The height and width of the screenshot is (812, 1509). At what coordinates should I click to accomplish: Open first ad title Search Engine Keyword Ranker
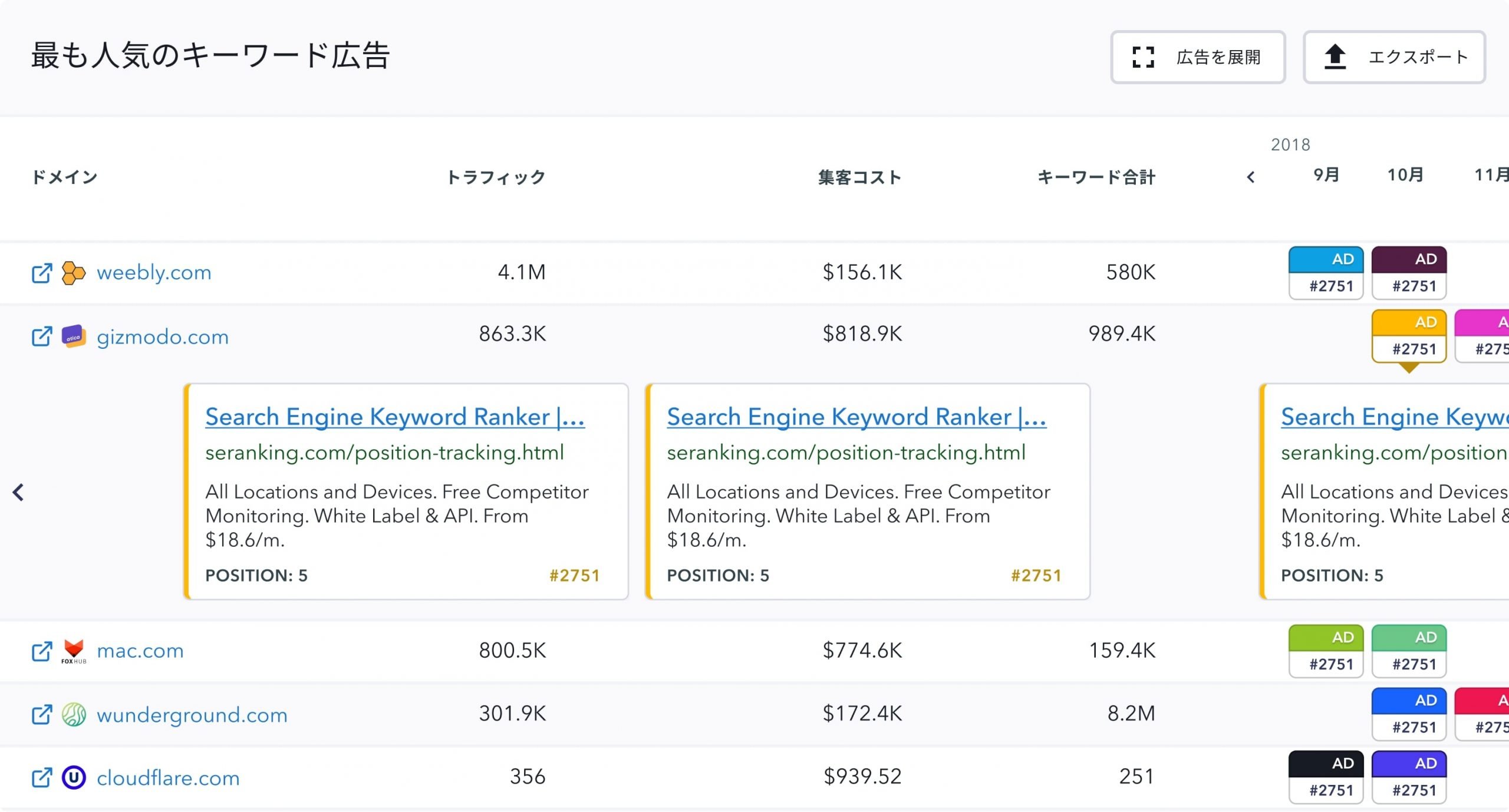pyautogui.click(x=395, y=417)
